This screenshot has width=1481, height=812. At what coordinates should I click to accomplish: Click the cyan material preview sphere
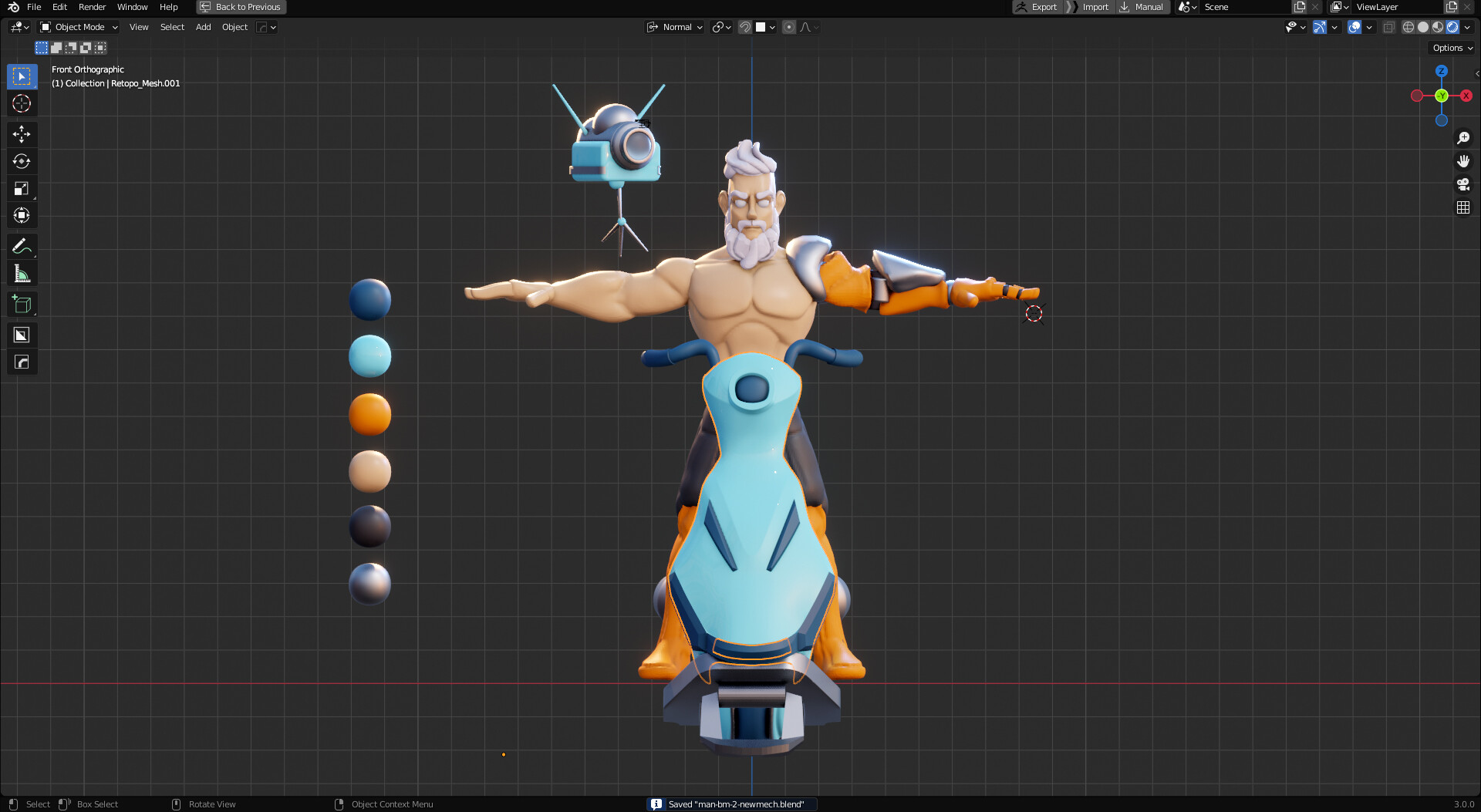pyautogui.click(x=369, y=356)
